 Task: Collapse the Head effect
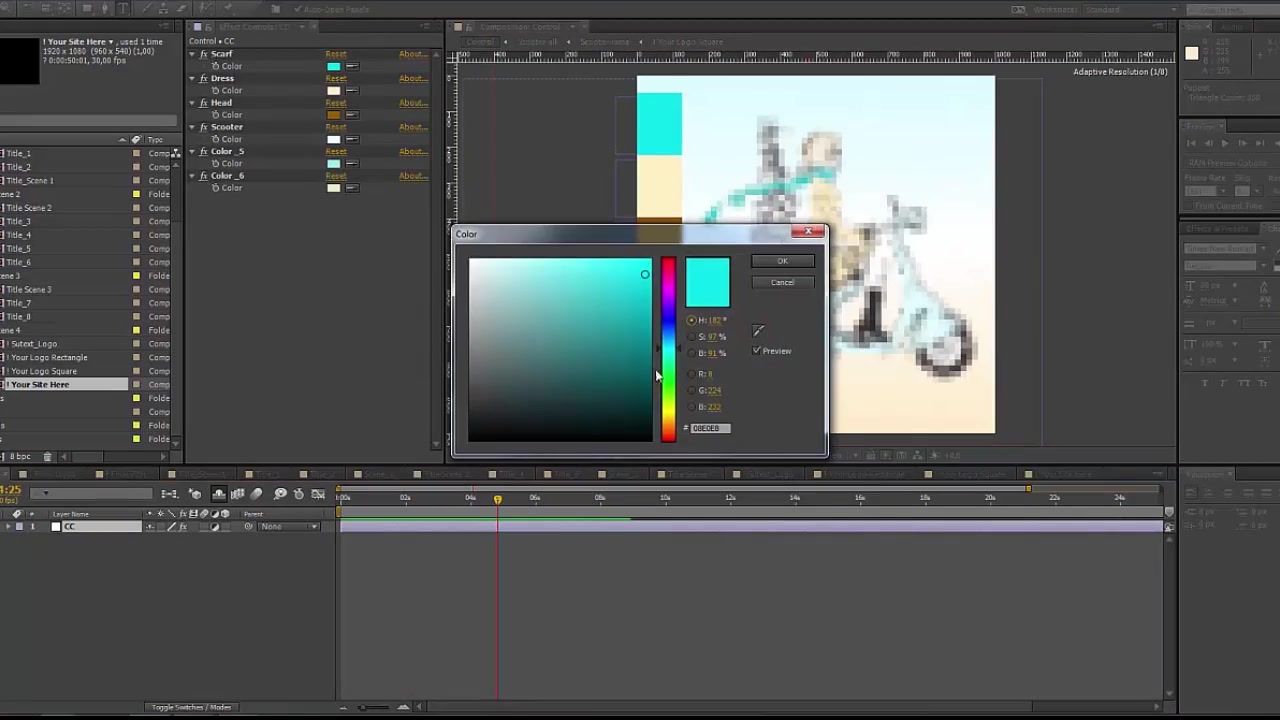(x=192, y=103)
